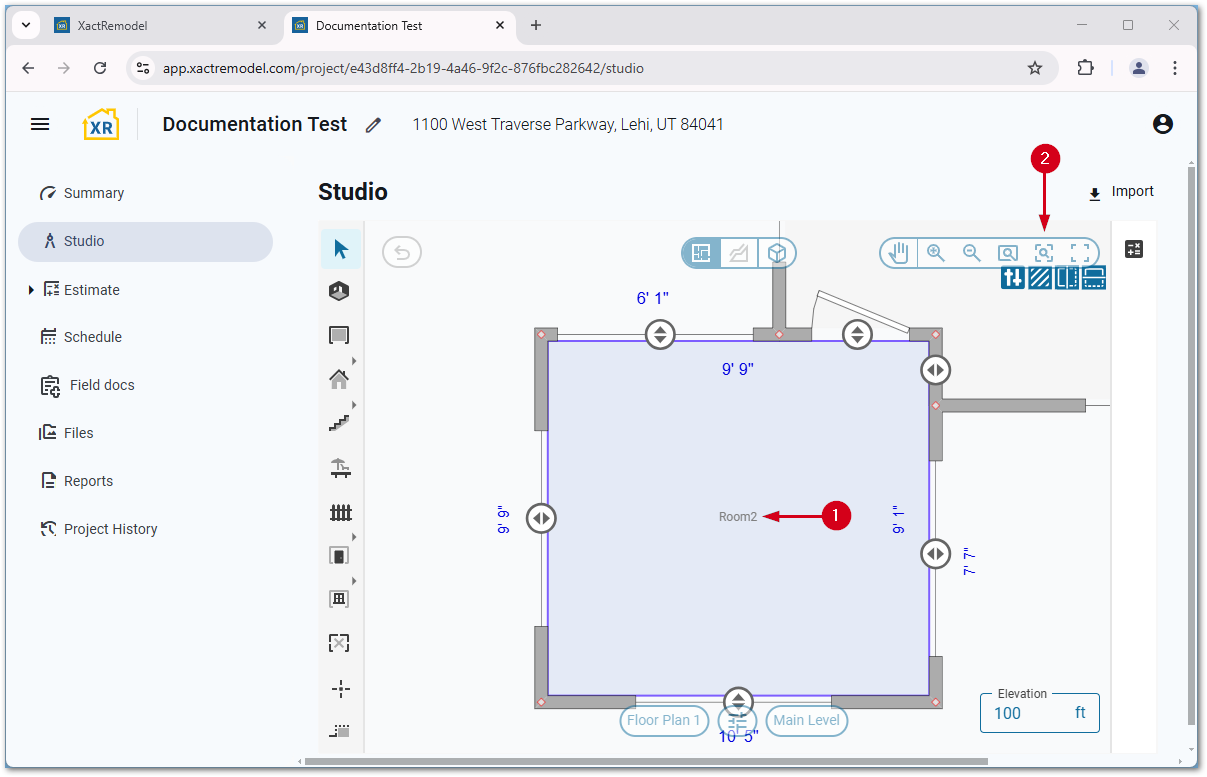The width and height of the screenshot is (1207, 777).
Task: Toggle the diagonal hatch display option
Action: (1040, 278)
